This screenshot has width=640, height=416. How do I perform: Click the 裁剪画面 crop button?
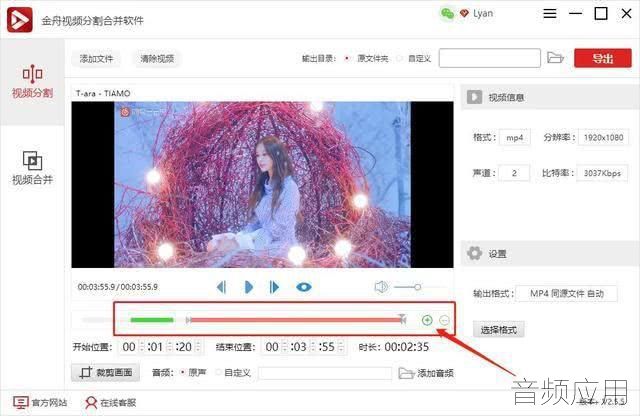tap(105, 372)
